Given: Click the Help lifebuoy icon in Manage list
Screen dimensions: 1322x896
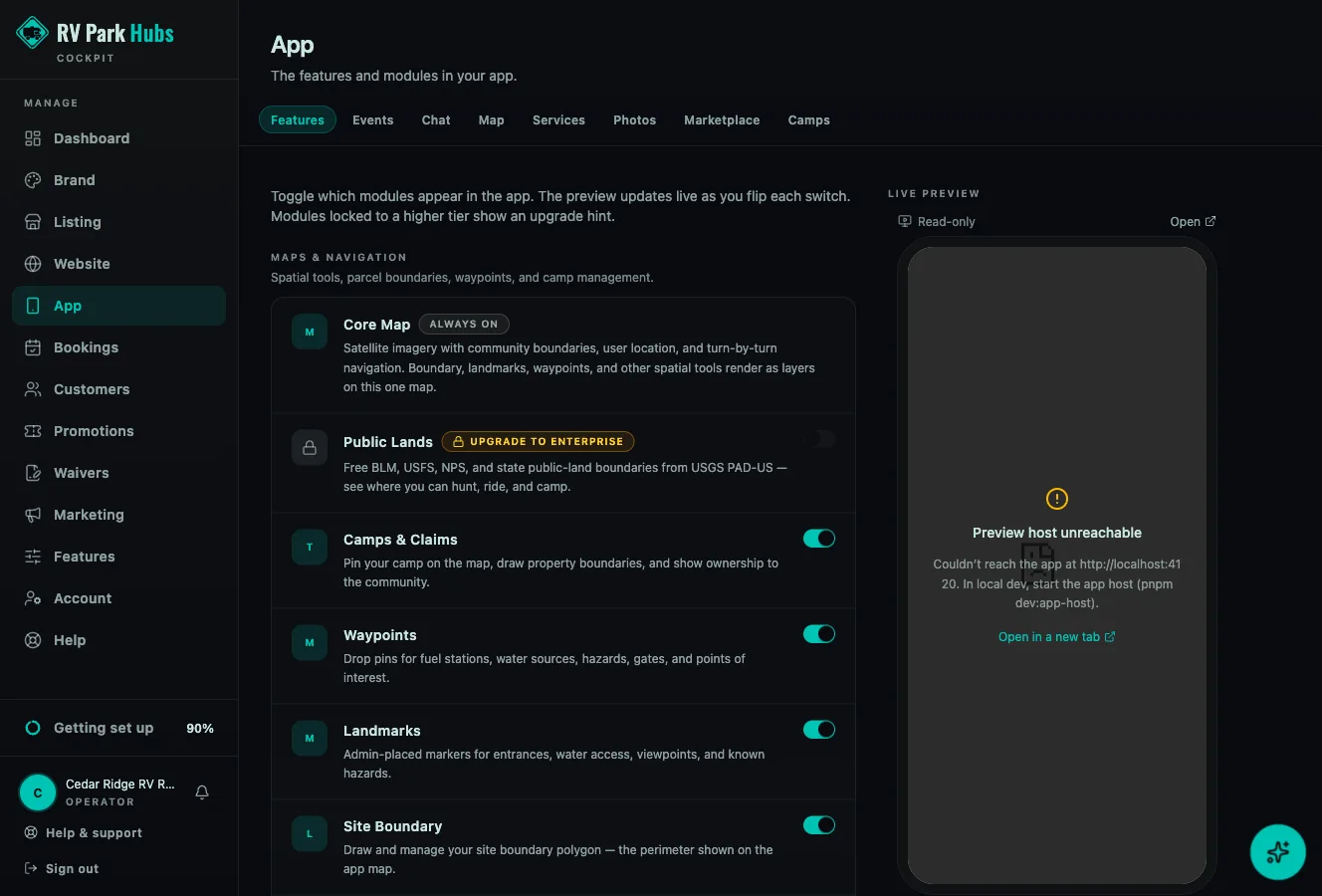Looking at the screenshot, I should (33, 640).
